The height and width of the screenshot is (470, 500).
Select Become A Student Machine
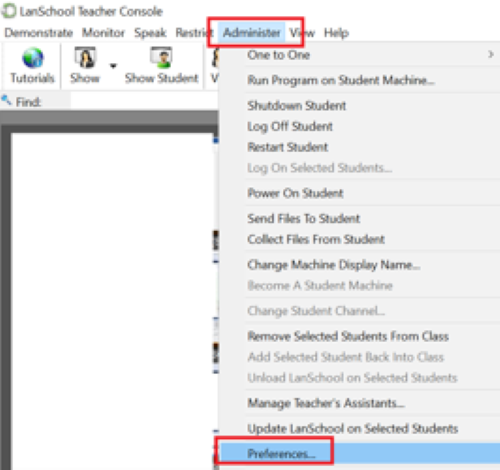pyautogui.click(x=320, y=286)
